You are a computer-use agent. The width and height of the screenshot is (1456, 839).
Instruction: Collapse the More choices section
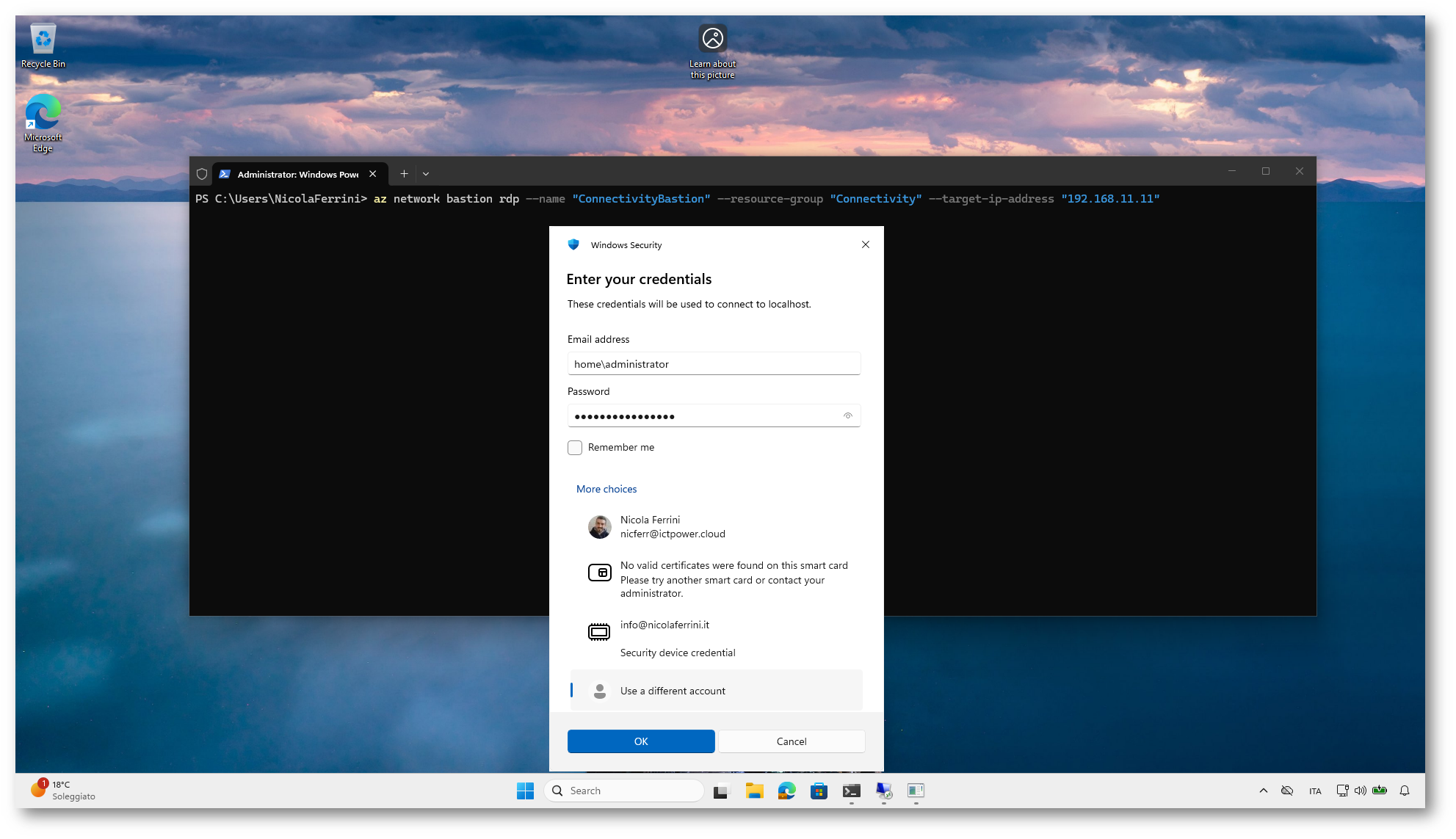(x=606, y=489)
